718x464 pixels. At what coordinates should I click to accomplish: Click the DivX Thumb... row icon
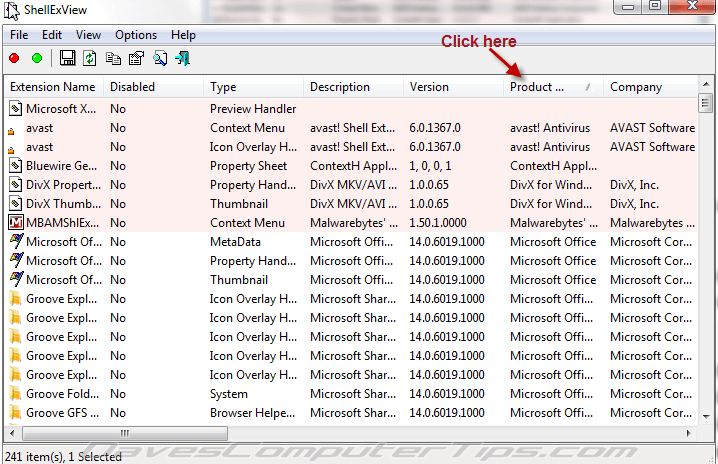(16, 203)
